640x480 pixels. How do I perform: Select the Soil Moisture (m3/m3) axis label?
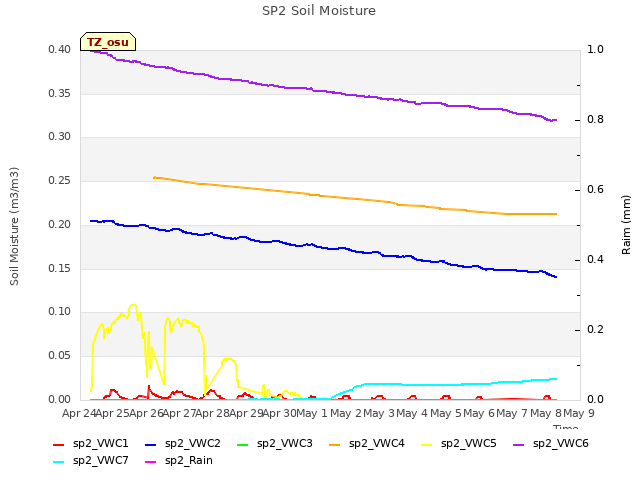click(14, 226)
